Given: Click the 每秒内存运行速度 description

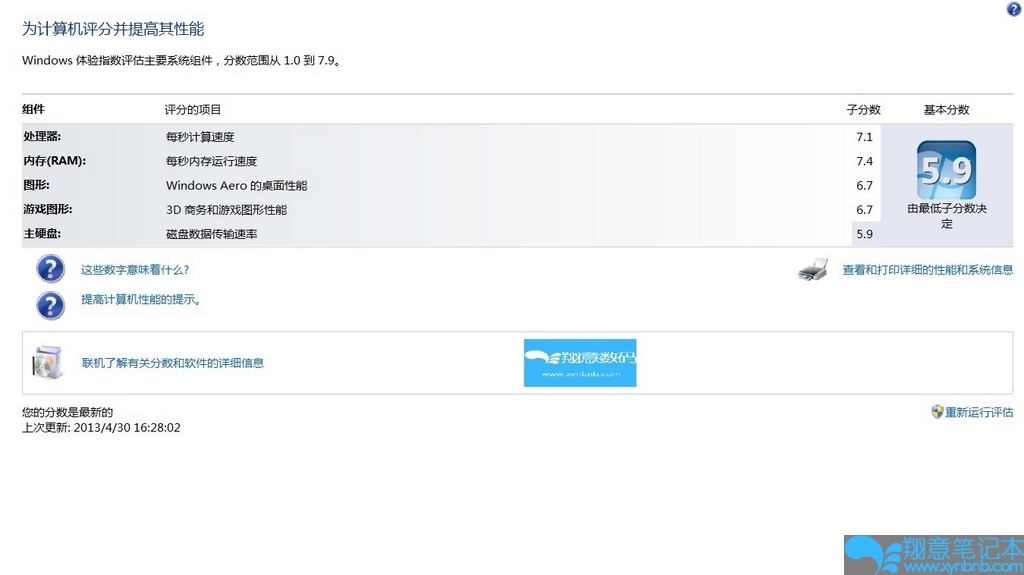Looking at the screenshot, I should click(212, 161).
